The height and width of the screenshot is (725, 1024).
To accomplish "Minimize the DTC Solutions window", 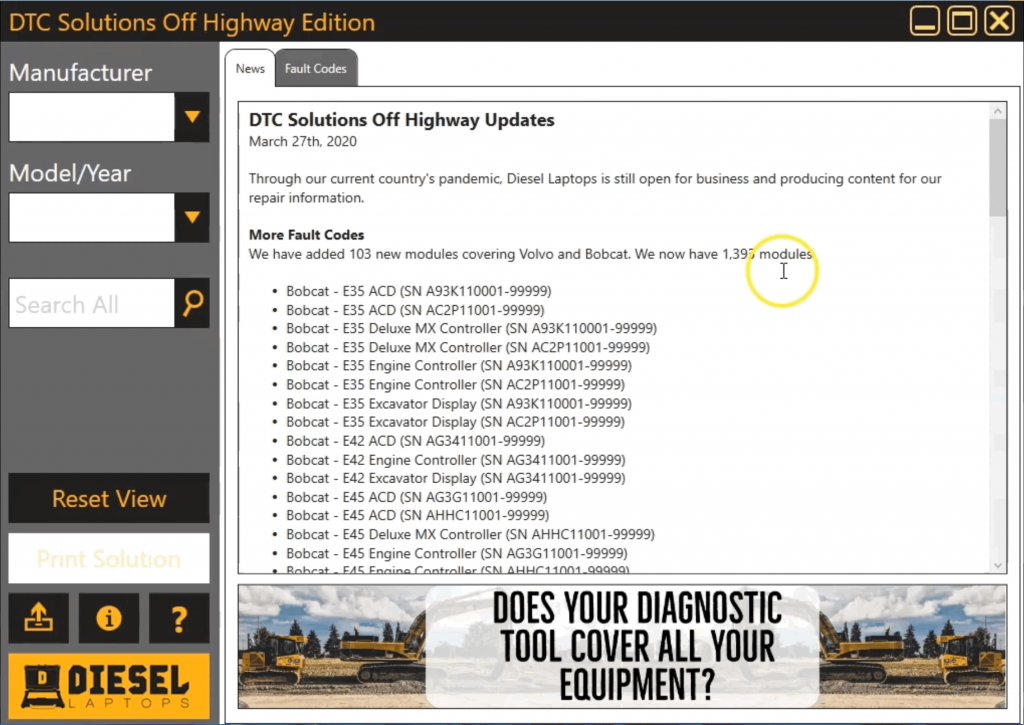I will (x=925, y=22).
